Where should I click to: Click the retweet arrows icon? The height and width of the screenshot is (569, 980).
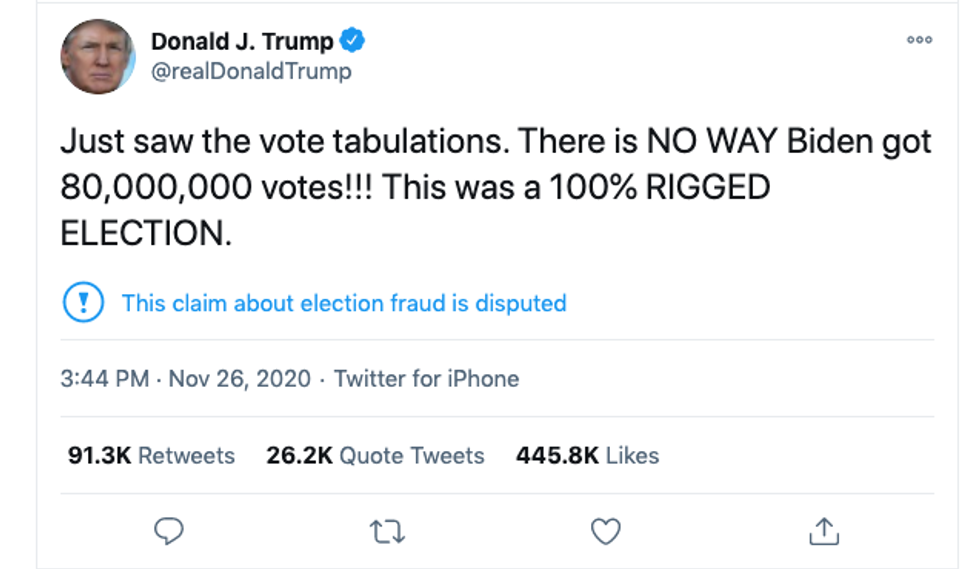pos(387,531)
